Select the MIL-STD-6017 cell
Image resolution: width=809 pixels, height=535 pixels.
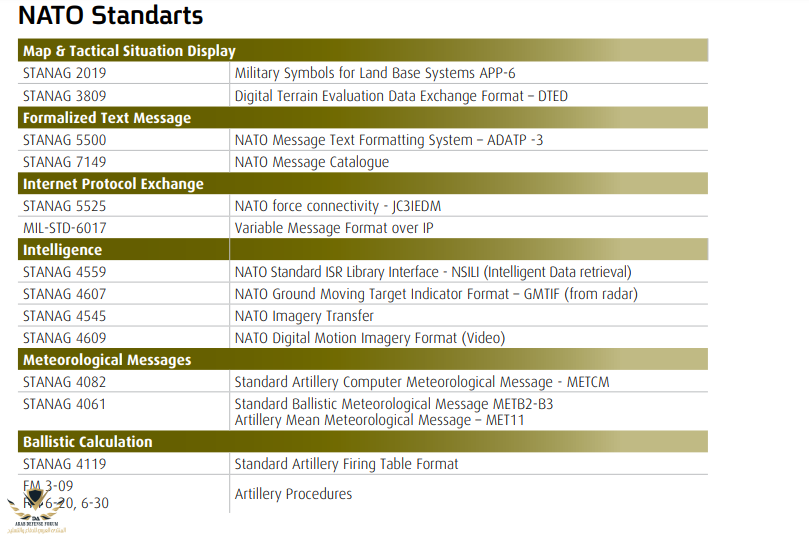(x=69, y=228)
